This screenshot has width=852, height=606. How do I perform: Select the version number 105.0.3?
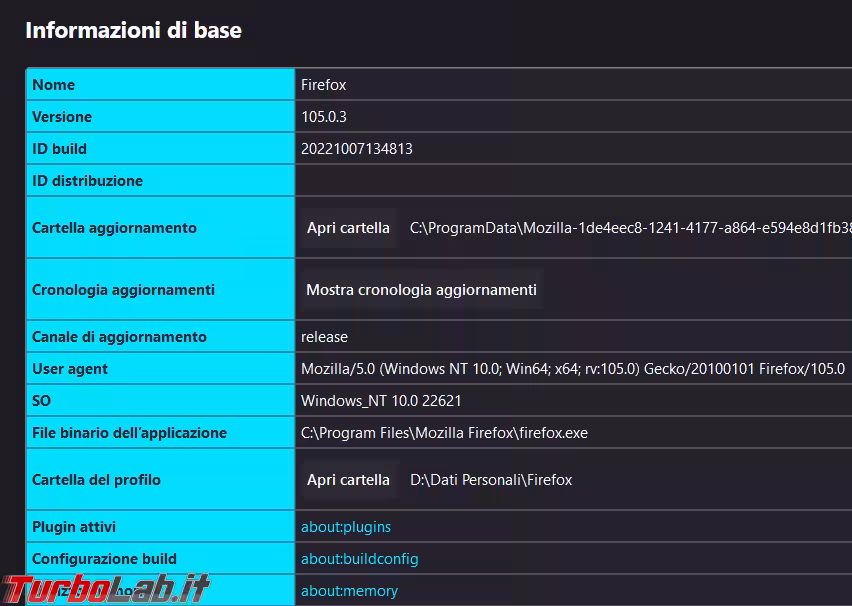pos(324,117)
